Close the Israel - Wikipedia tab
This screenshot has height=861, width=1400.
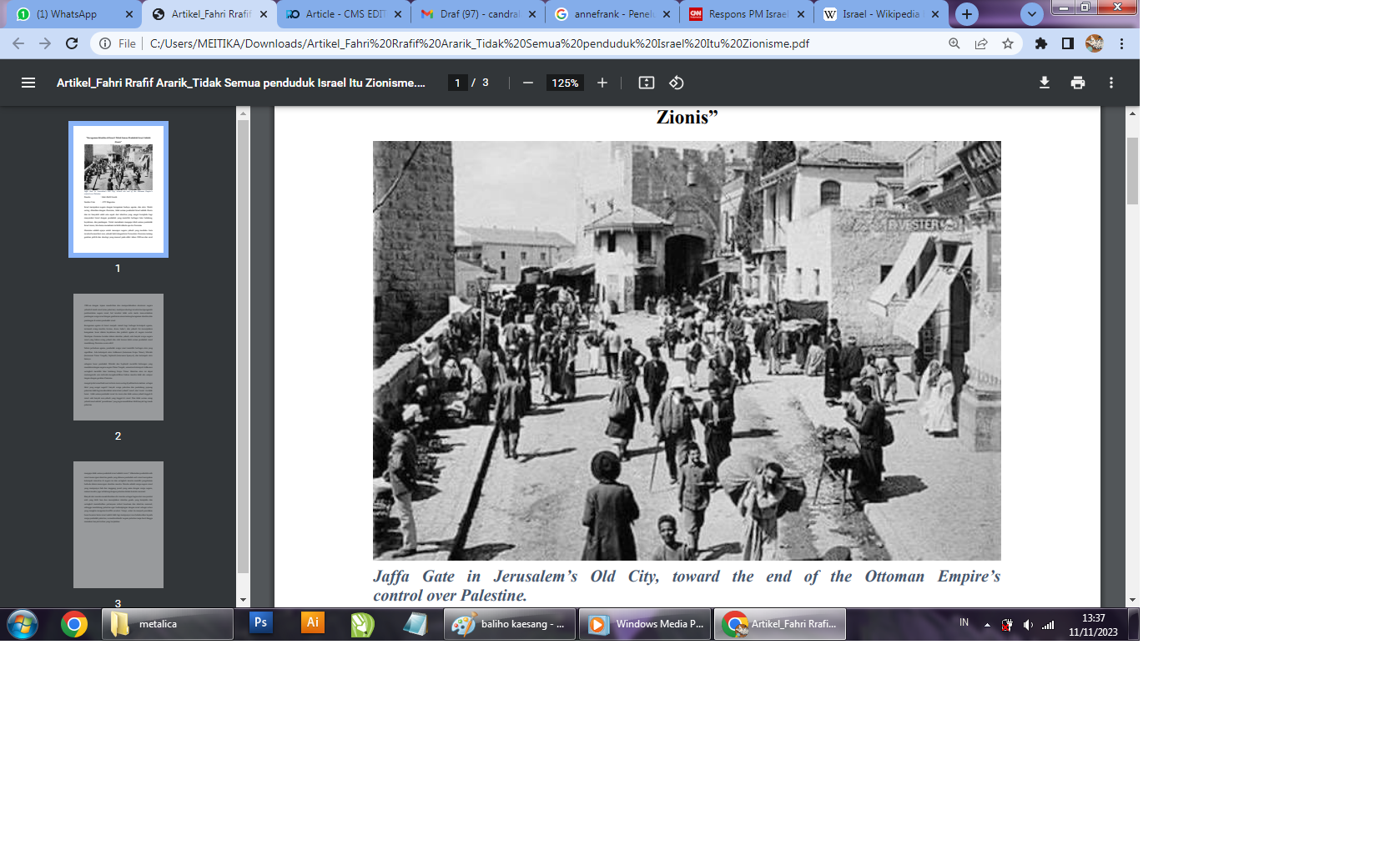935,14
